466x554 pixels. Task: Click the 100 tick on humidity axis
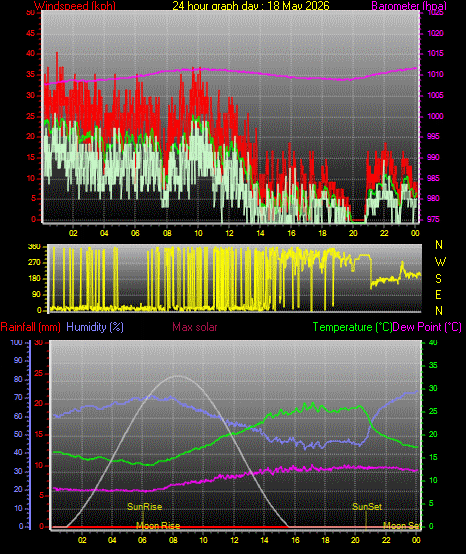coord(17,342)
